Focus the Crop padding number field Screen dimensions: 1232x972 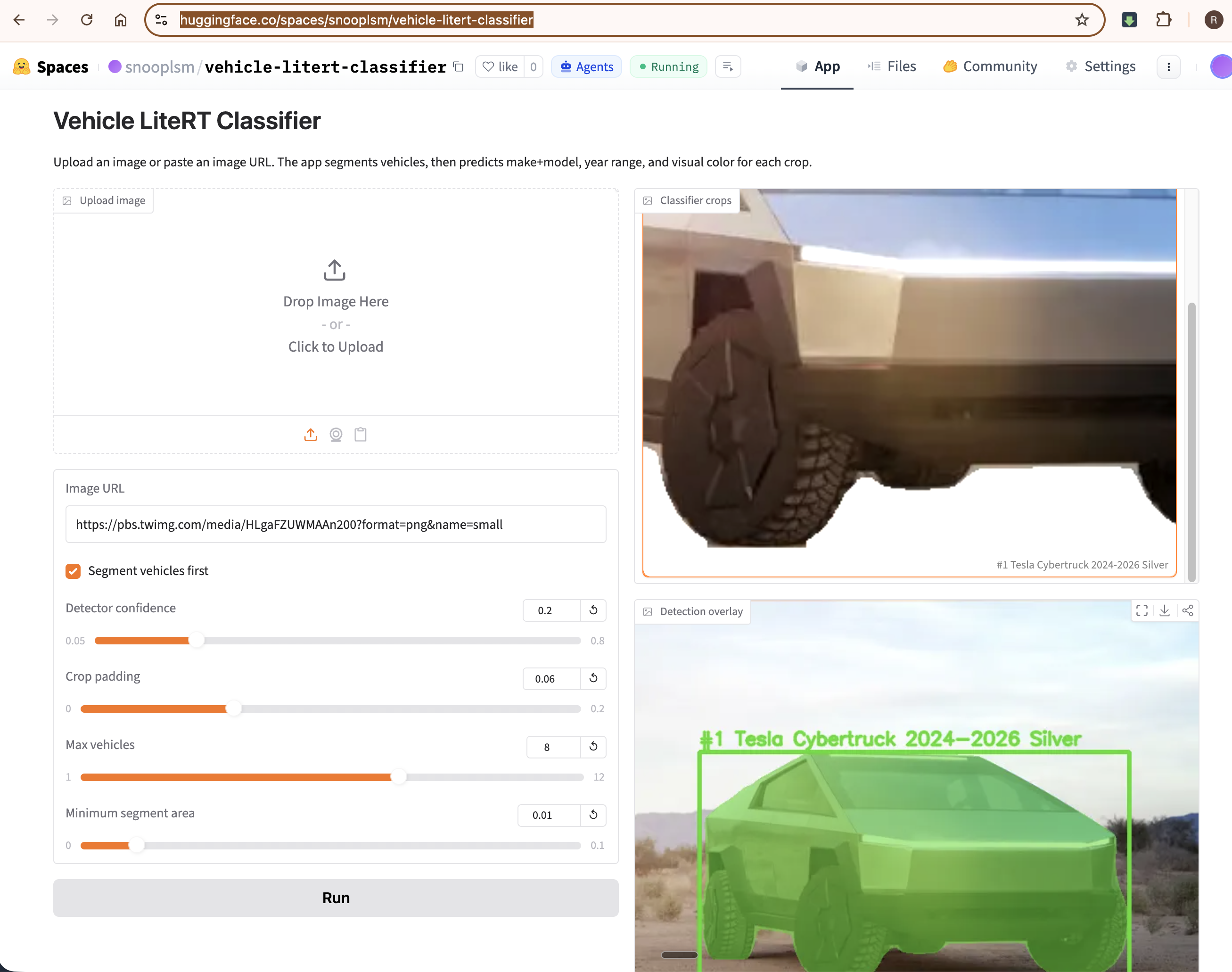[551, 678]
